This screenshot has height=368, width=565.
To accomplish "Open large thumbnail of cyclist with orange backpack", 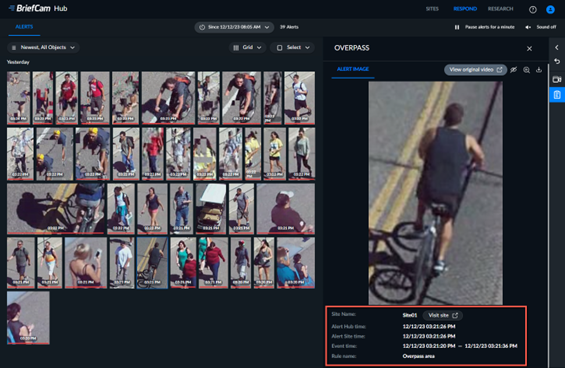I will tap(168, 98).
